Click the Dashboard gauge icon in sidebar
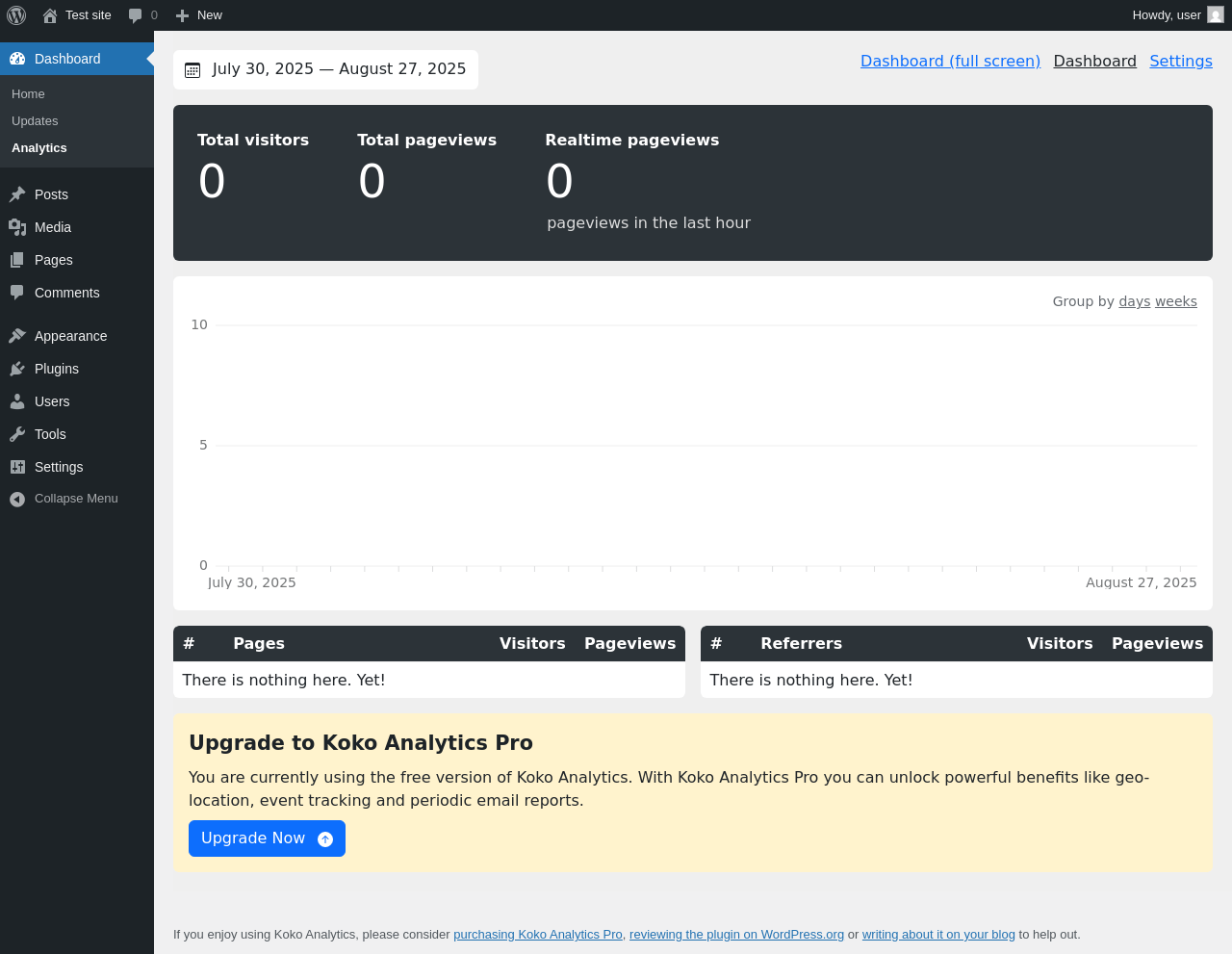Viewport: 1232px width, 954px height. (17, 59)
